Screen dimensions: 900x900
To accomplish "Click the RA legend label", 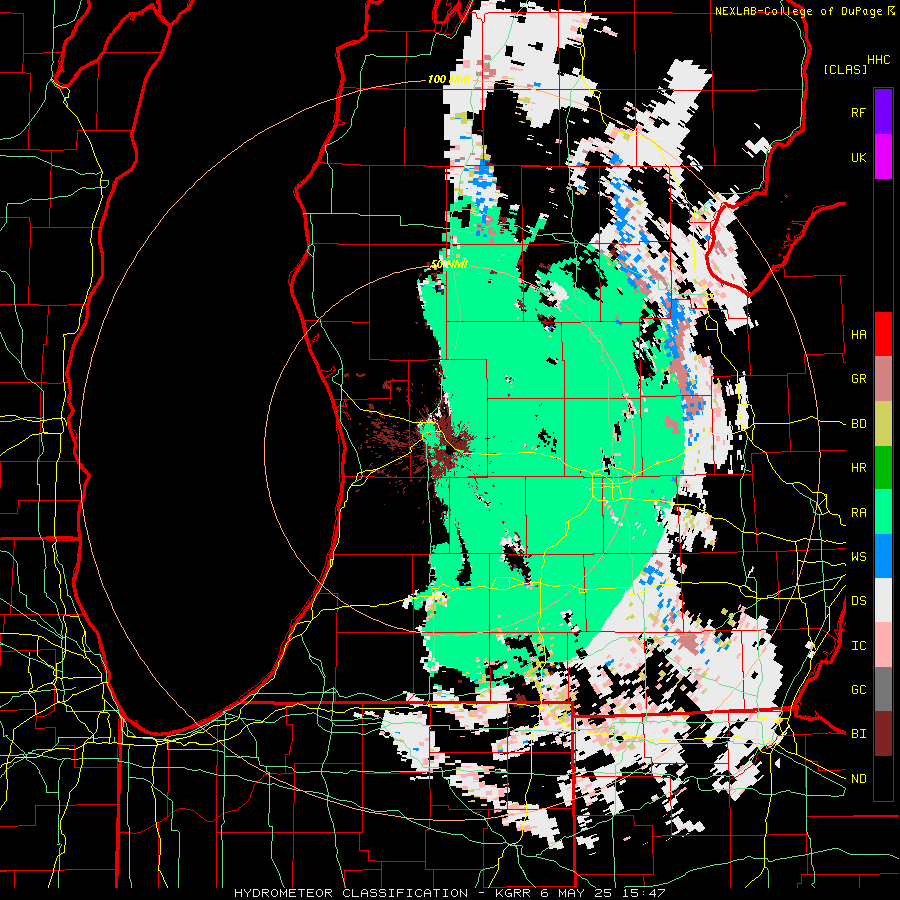I will point(859,512).
